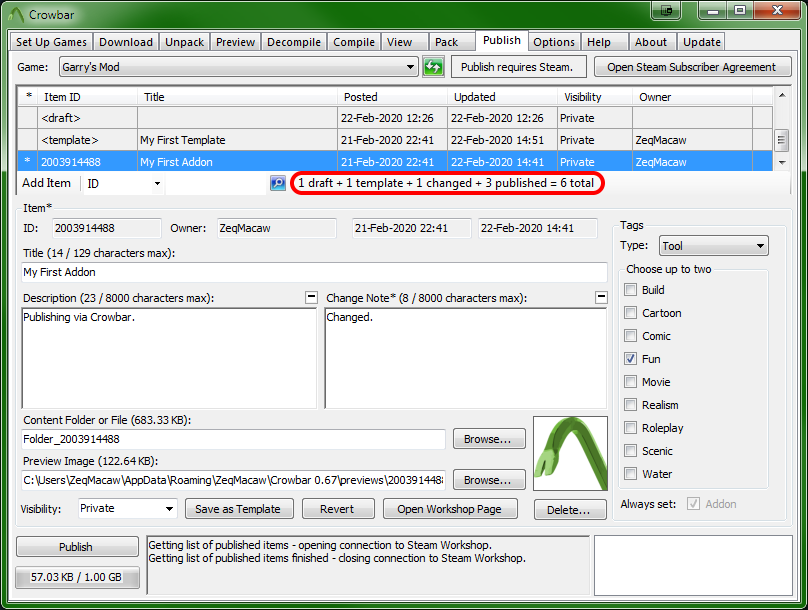The height and width of the screenshot is (610, 808).
Task: Click the Open Workshop Page button
Action: click(450, 509)
